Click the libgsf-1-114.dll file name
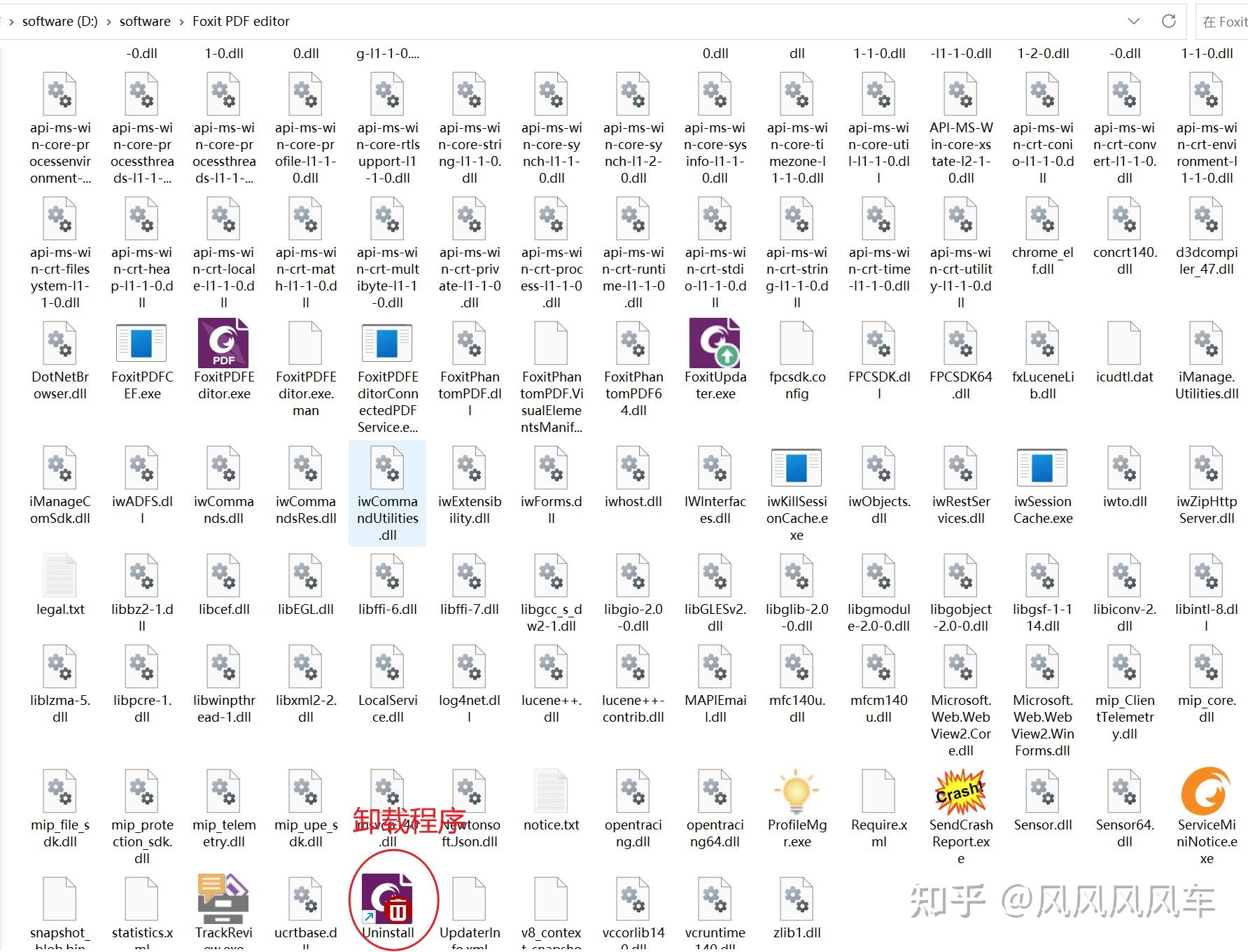This screenshot has width=1248, height=952. (1043, 617)
